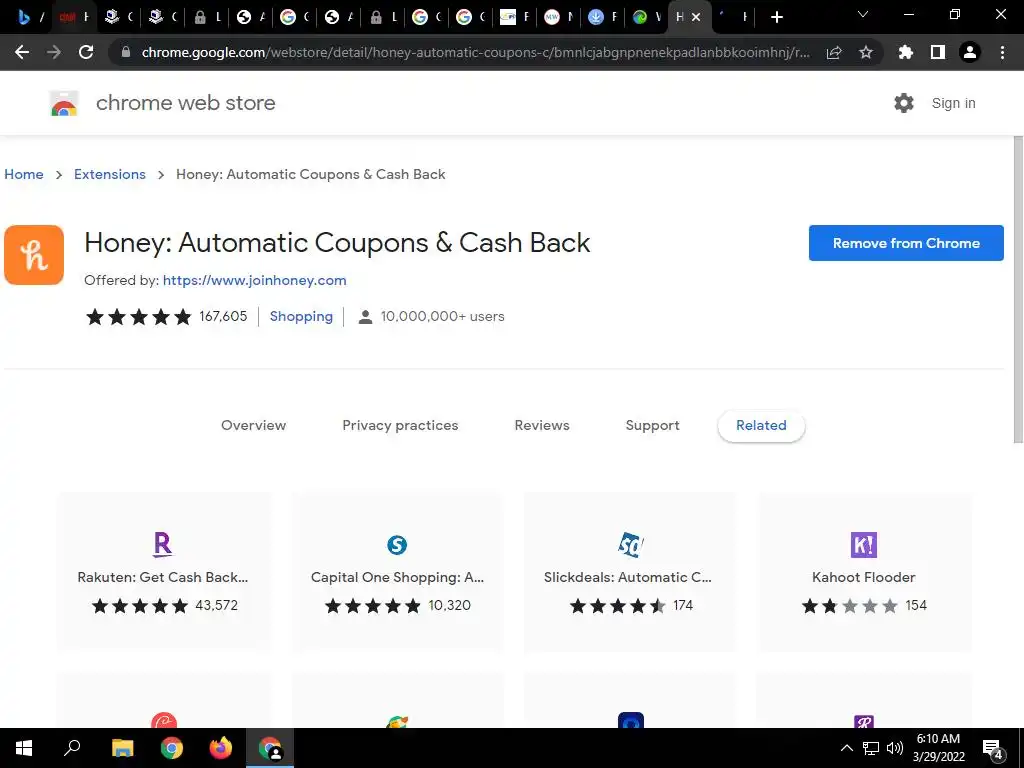Sign in to Chrome Web Store
The height and width of the screenshot is (768, 1024).
pos(953,103)
